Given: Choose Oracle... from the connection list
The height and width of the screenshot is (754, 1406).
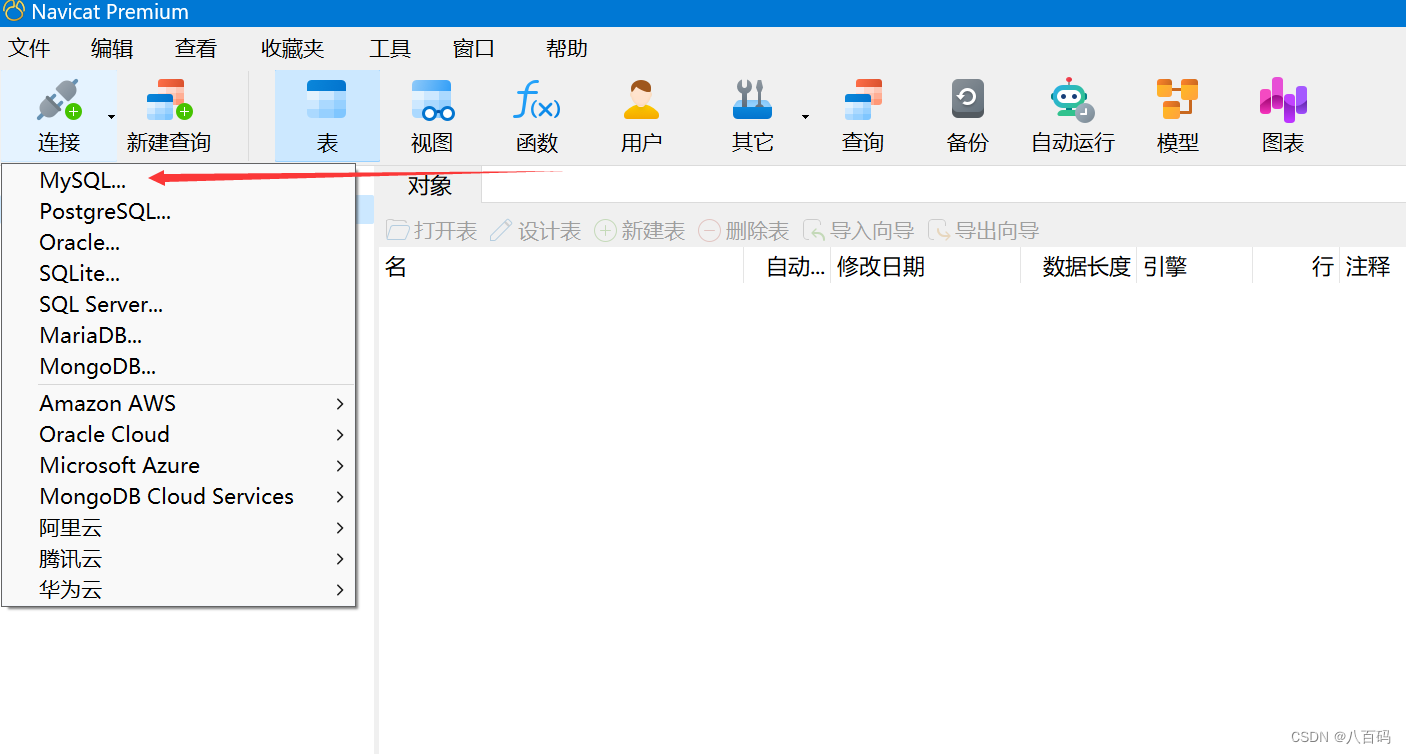Looking at the screenshot, I should click(179, 242).
